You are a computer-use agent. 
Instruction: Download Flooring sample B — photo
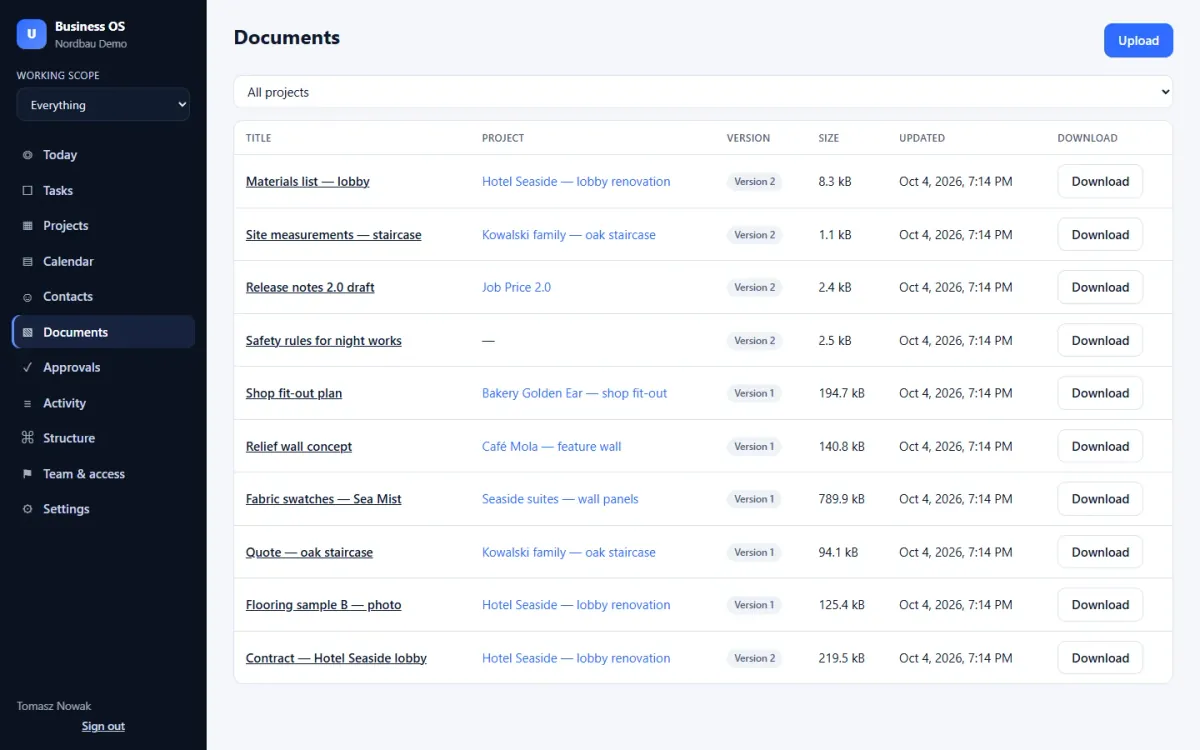(x=1100, y=605)
